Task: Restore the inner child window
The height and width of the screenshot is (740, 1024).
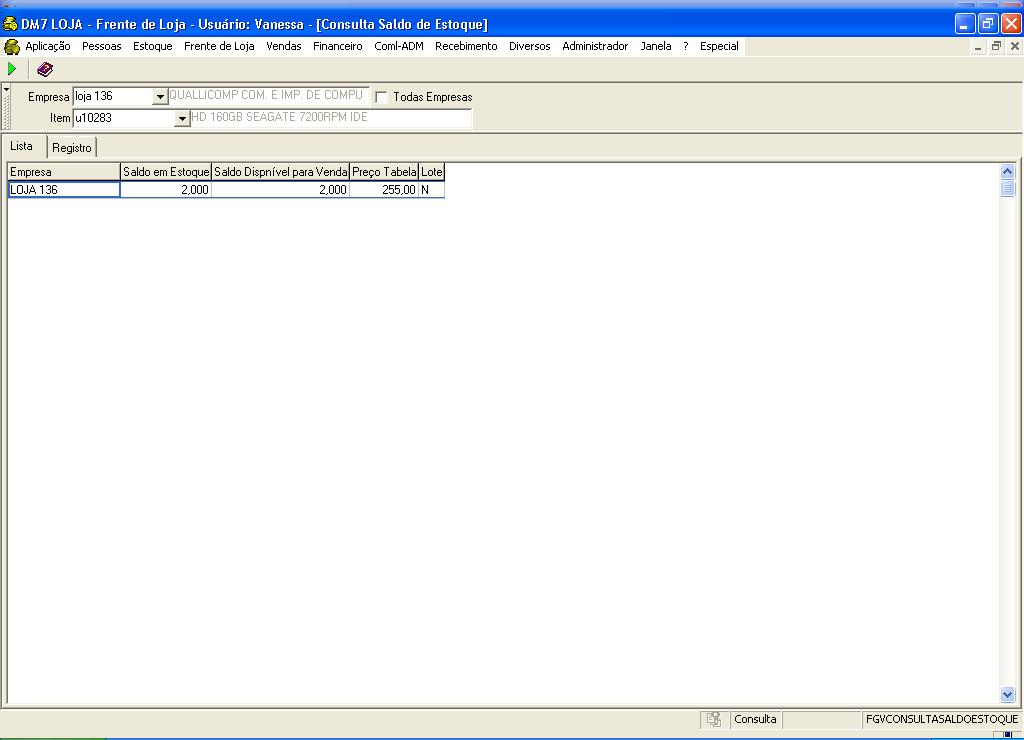Action: [996, 46]
